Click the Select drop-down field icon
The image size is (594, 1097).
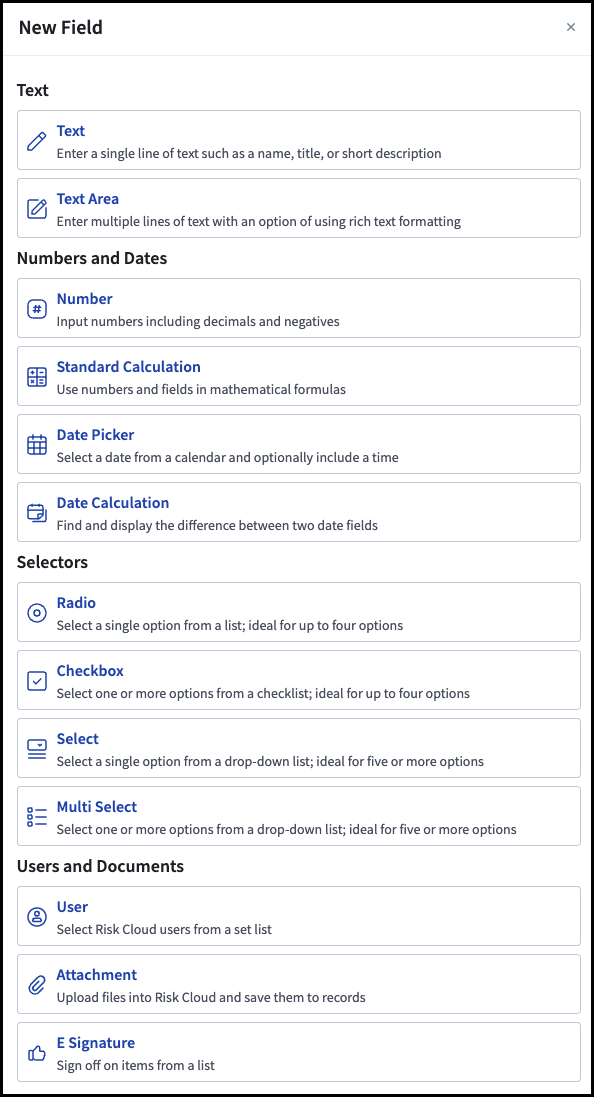tap(36, 748)
